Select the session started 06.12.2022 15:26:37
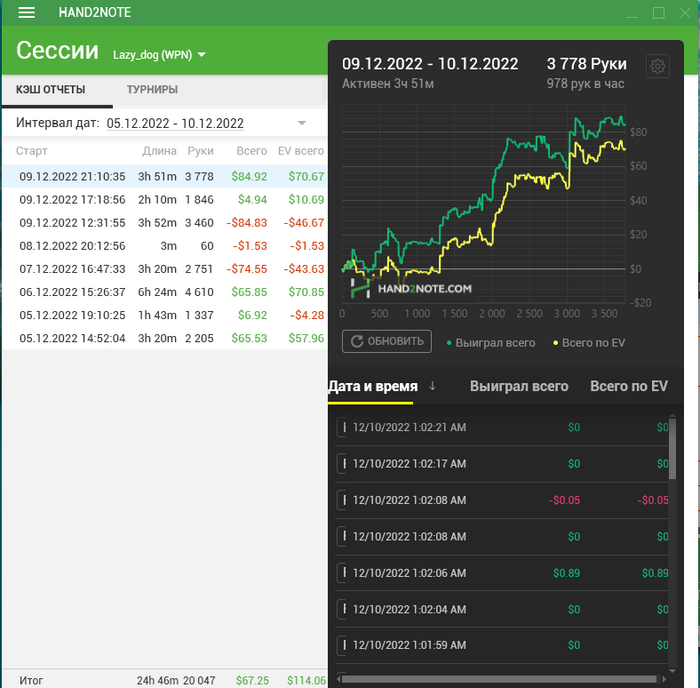The height and width of the screenshot is (688, 700). (165, 292)
